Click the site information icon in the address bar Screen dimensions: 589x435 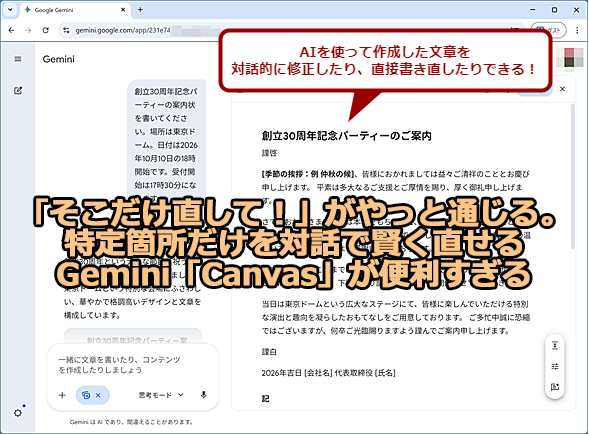tap(66, 30)
